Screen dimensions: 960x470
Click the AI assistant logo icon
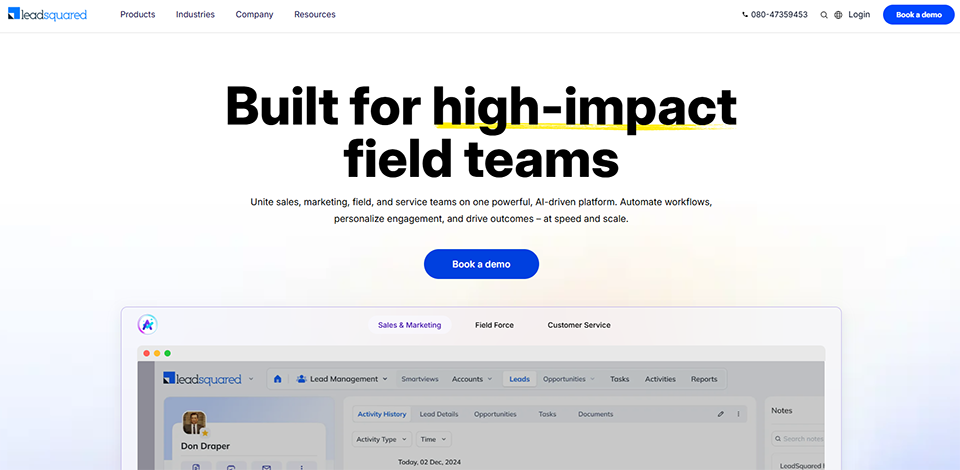(148, 324)
